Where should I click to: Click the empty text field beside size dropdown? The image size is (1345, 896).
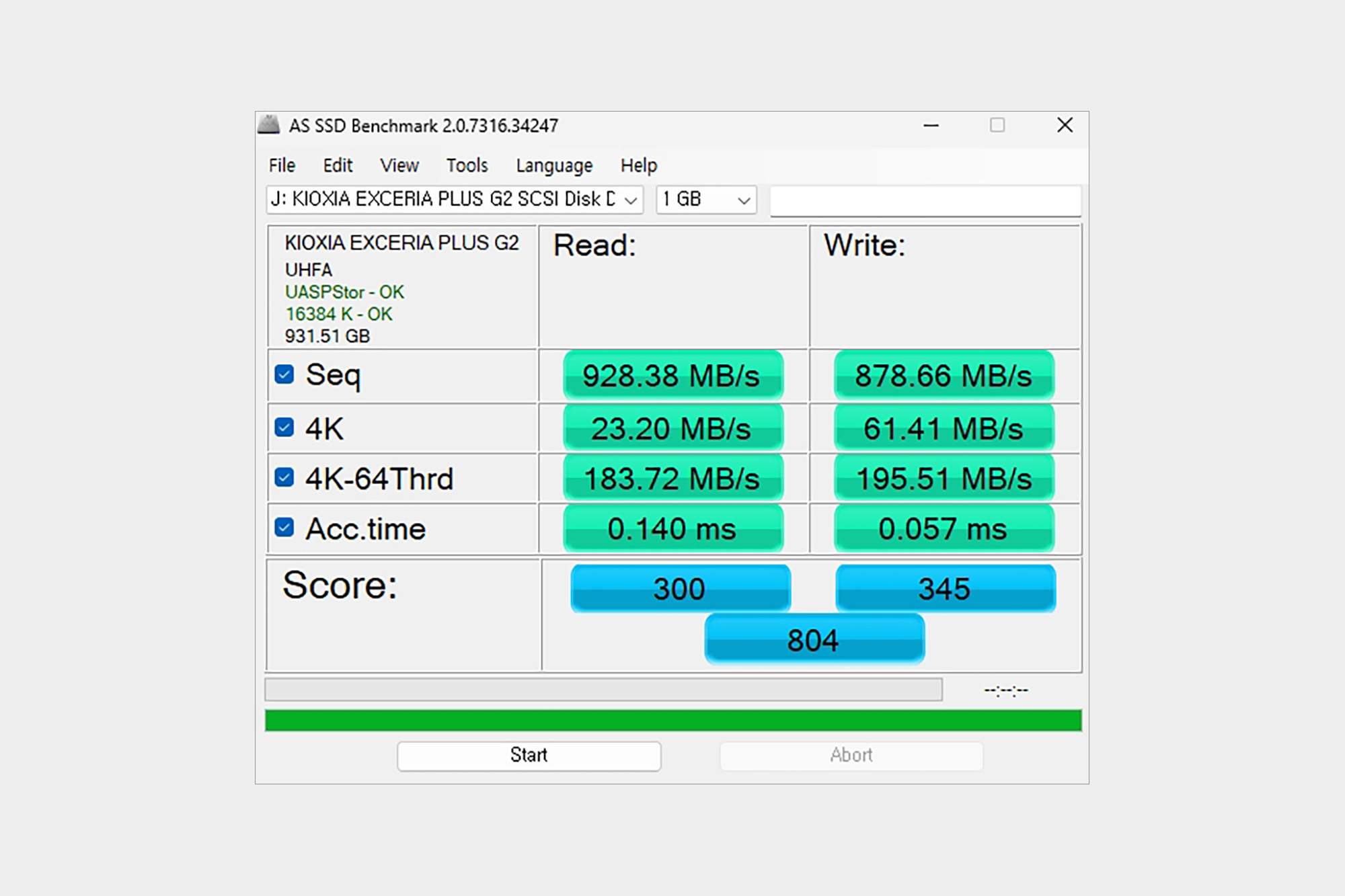(x=925, y=200)
